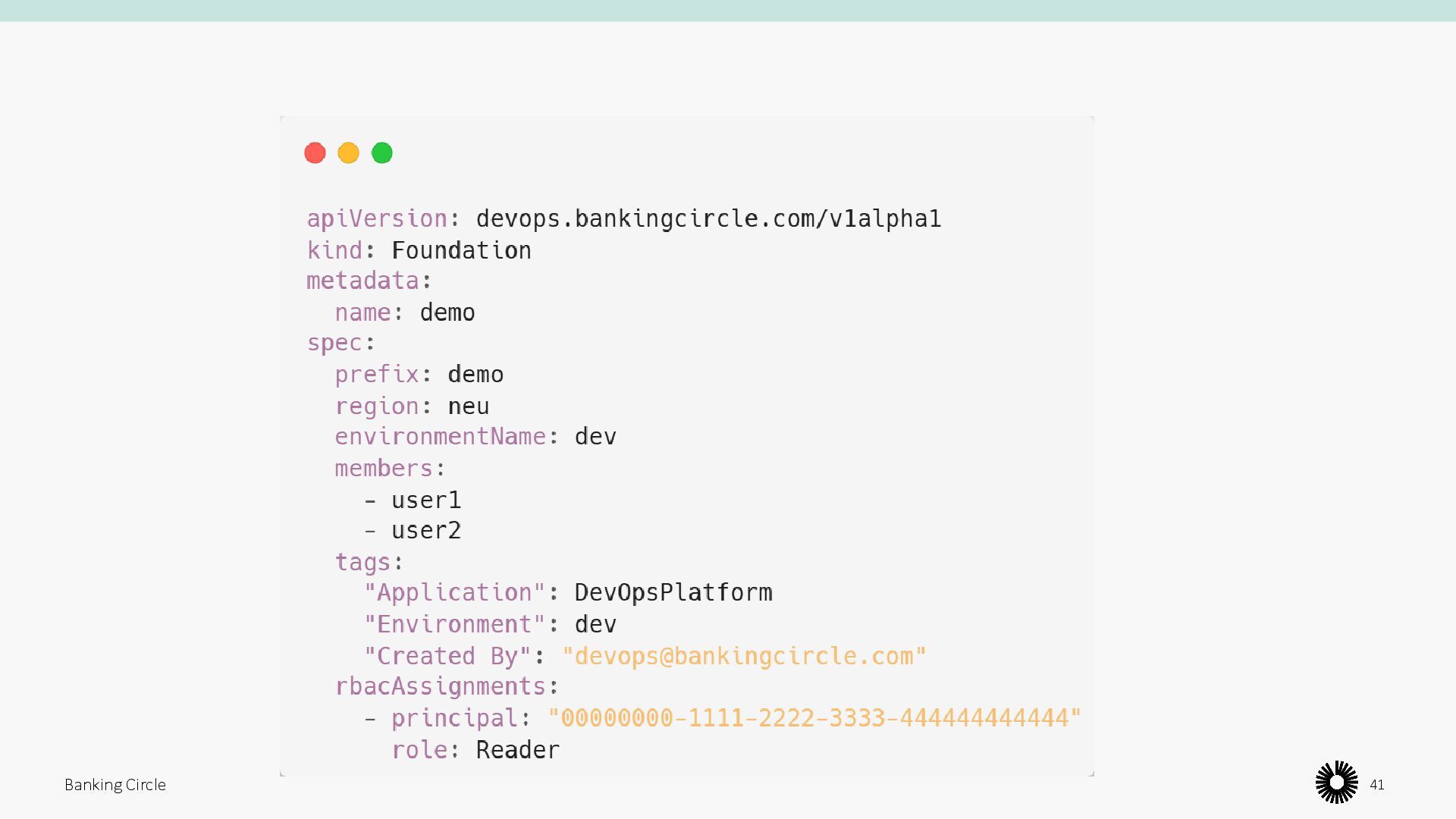Click the apiVersion key in the YAML

tap(377, 219)
